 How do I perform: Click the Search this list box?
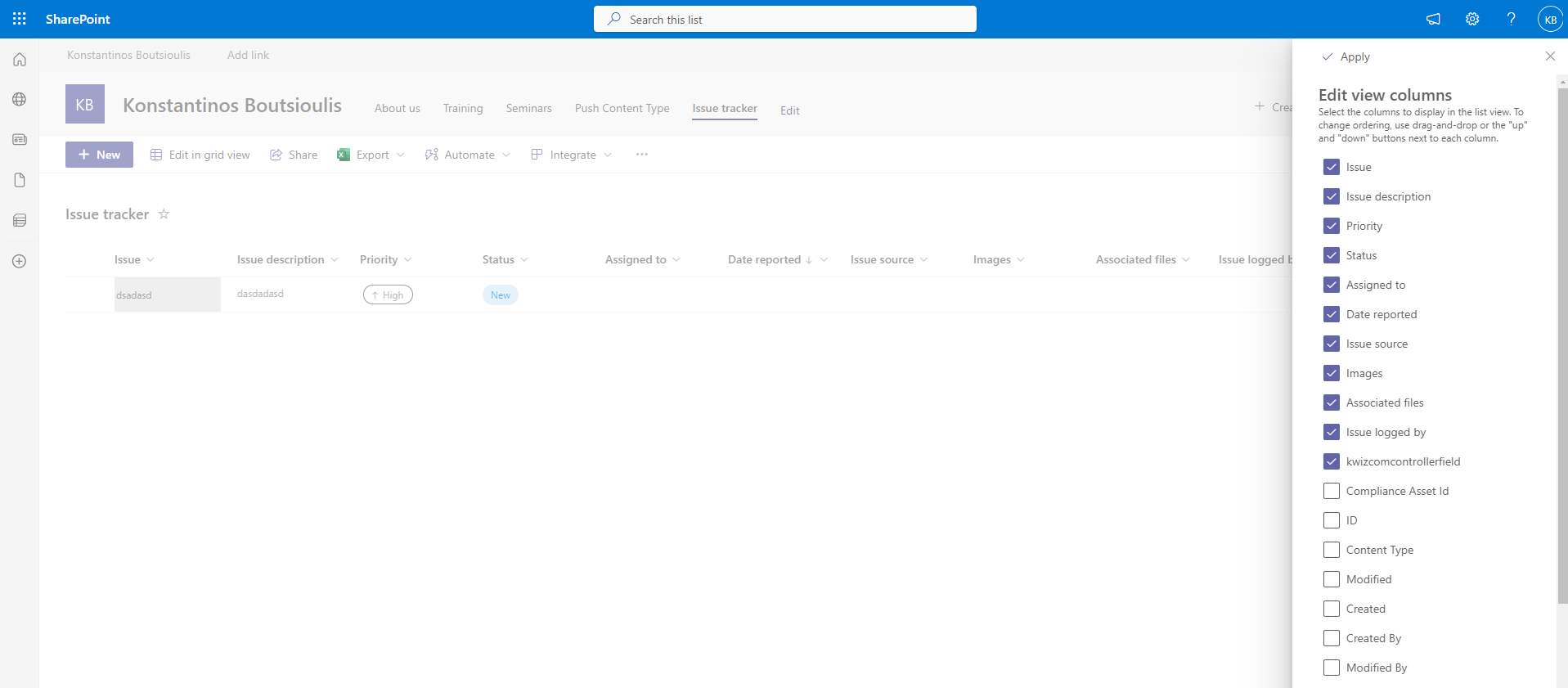coord(785,19)
